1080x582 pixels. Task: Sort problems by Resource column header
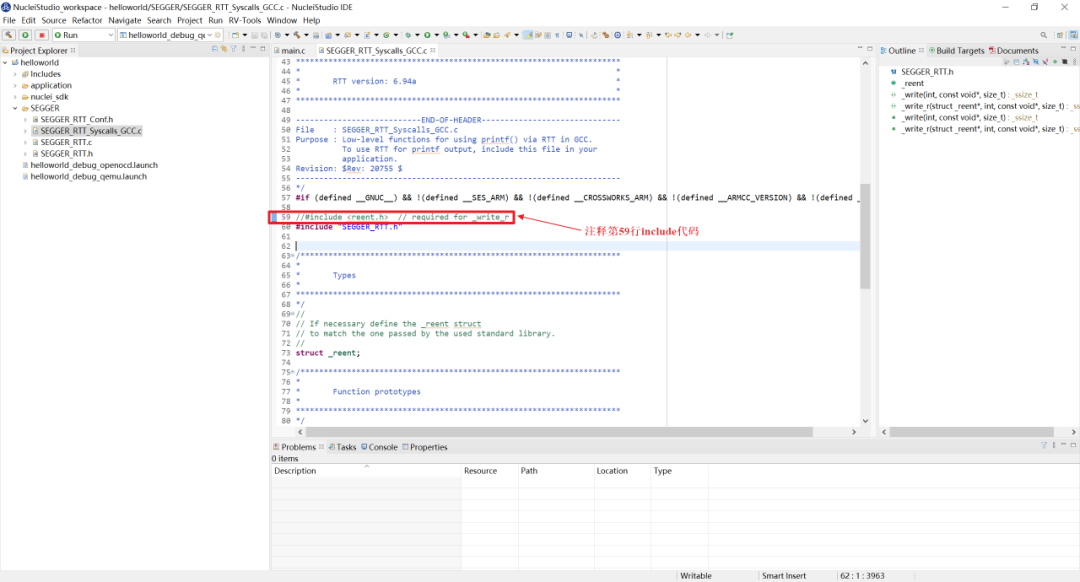click(x=490, y=471)
